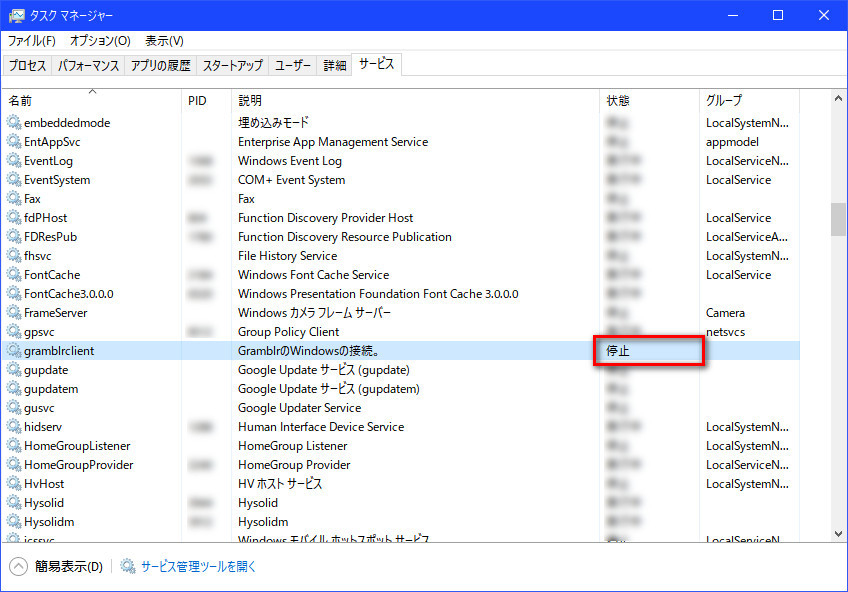Click the gear icon next to gramblrclient

click(x=14, y=351)
